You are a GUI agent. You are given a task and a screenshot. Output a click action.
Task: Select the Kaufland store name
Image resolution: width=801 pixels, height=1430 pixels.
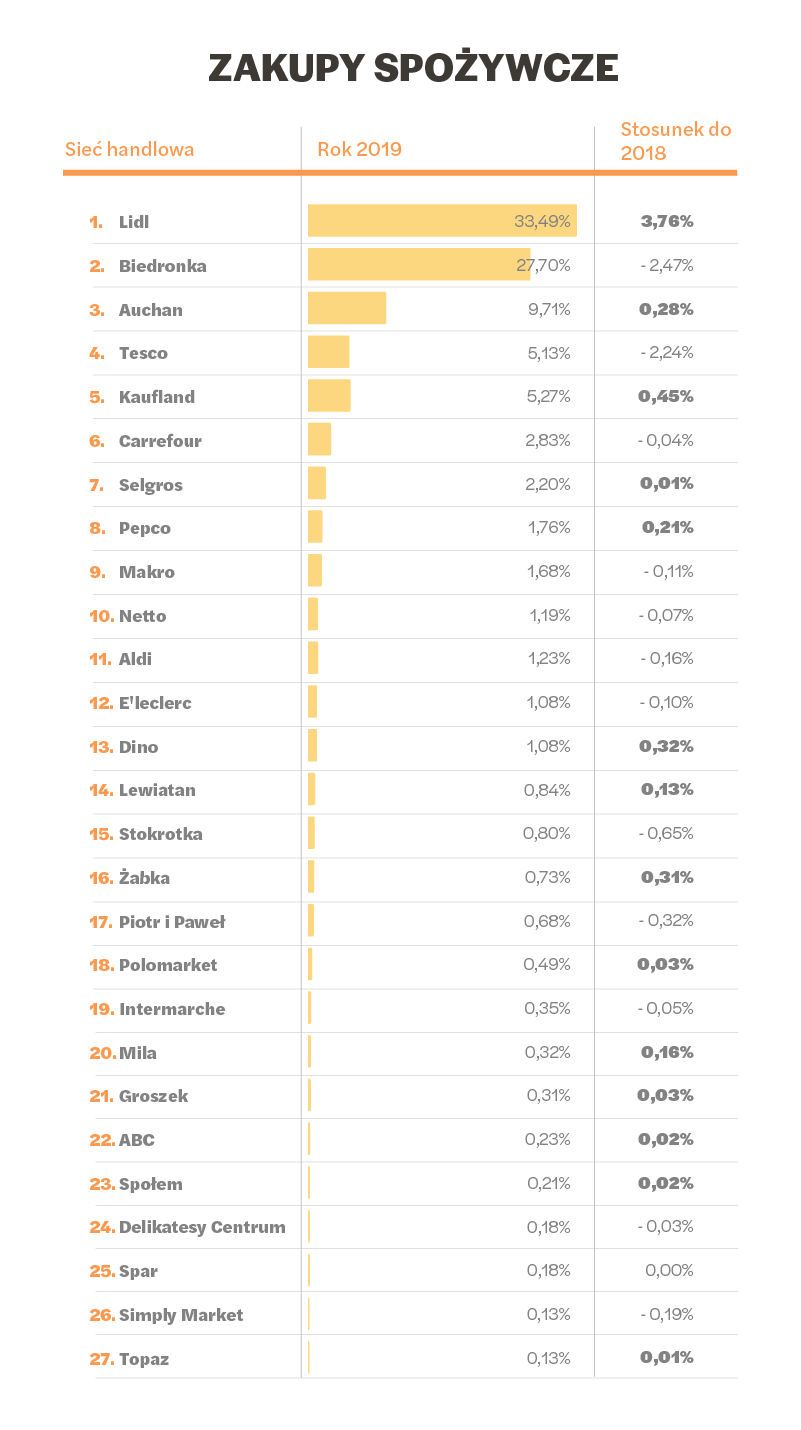coord(156,397)
